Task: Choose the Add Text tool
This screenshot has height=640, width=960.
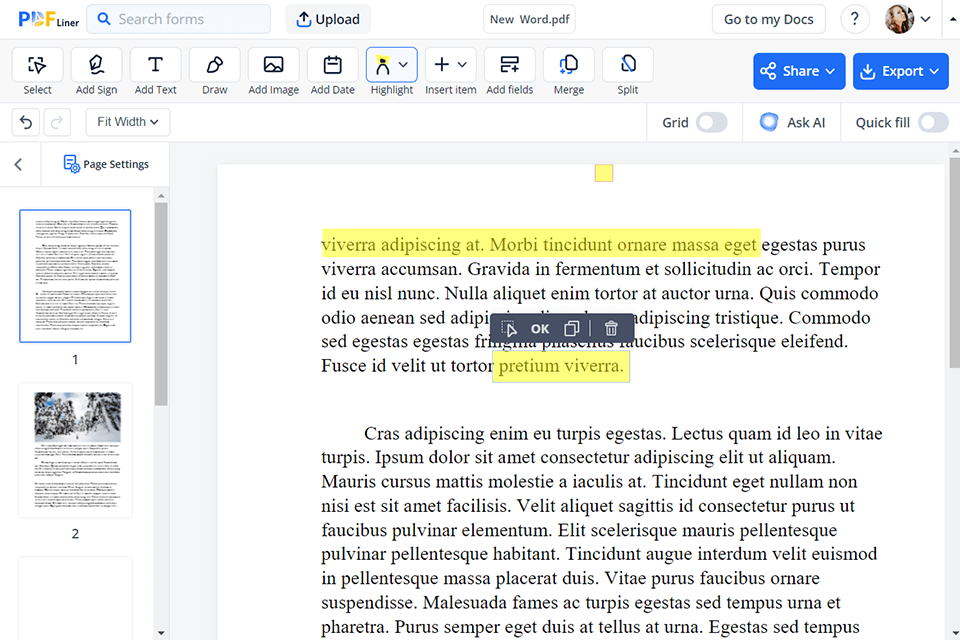Action: 155,66
